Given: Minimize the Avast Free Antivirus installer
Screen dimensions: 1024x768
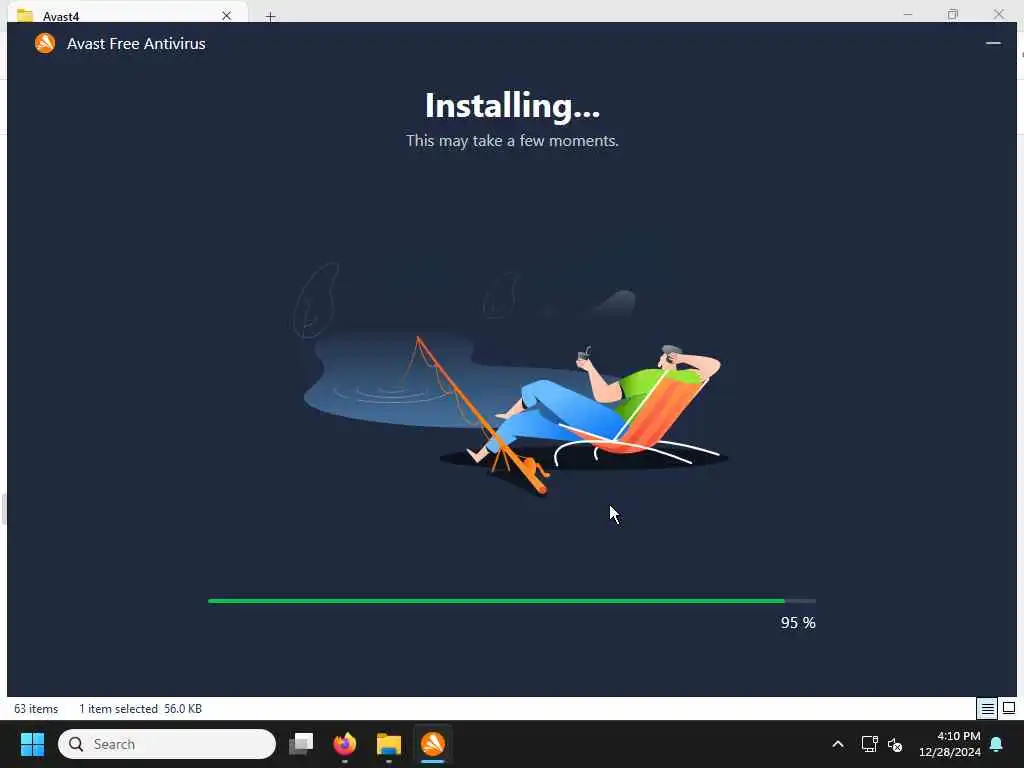Looking at the screenshot, I should point(993,43).
